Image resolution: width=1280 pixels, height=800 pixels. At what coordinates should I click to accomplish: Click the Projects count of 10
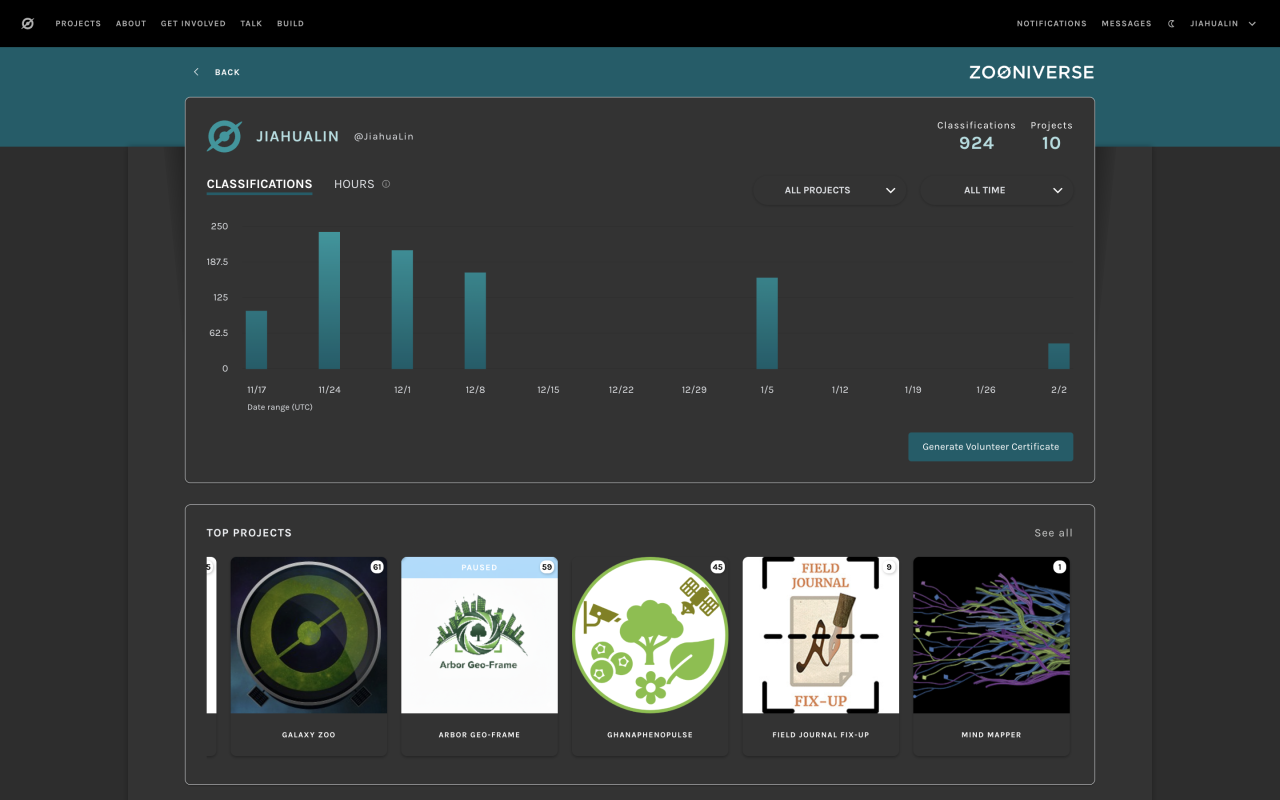click(x=1051, y=143)
